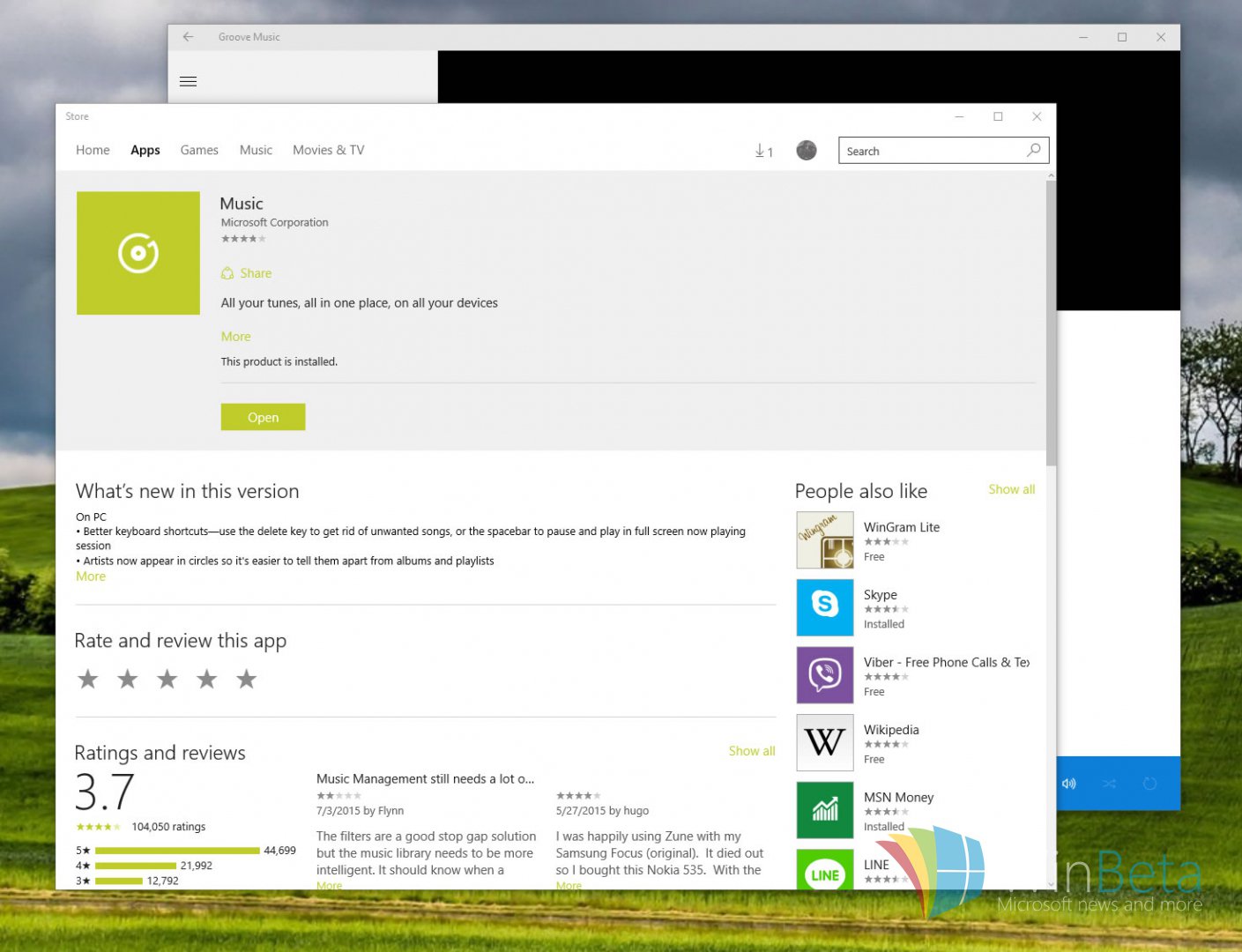Viewport: 1242px width, 952px height.
Task: Click the Microsoft Corporation publisher name
Action: 274,222
